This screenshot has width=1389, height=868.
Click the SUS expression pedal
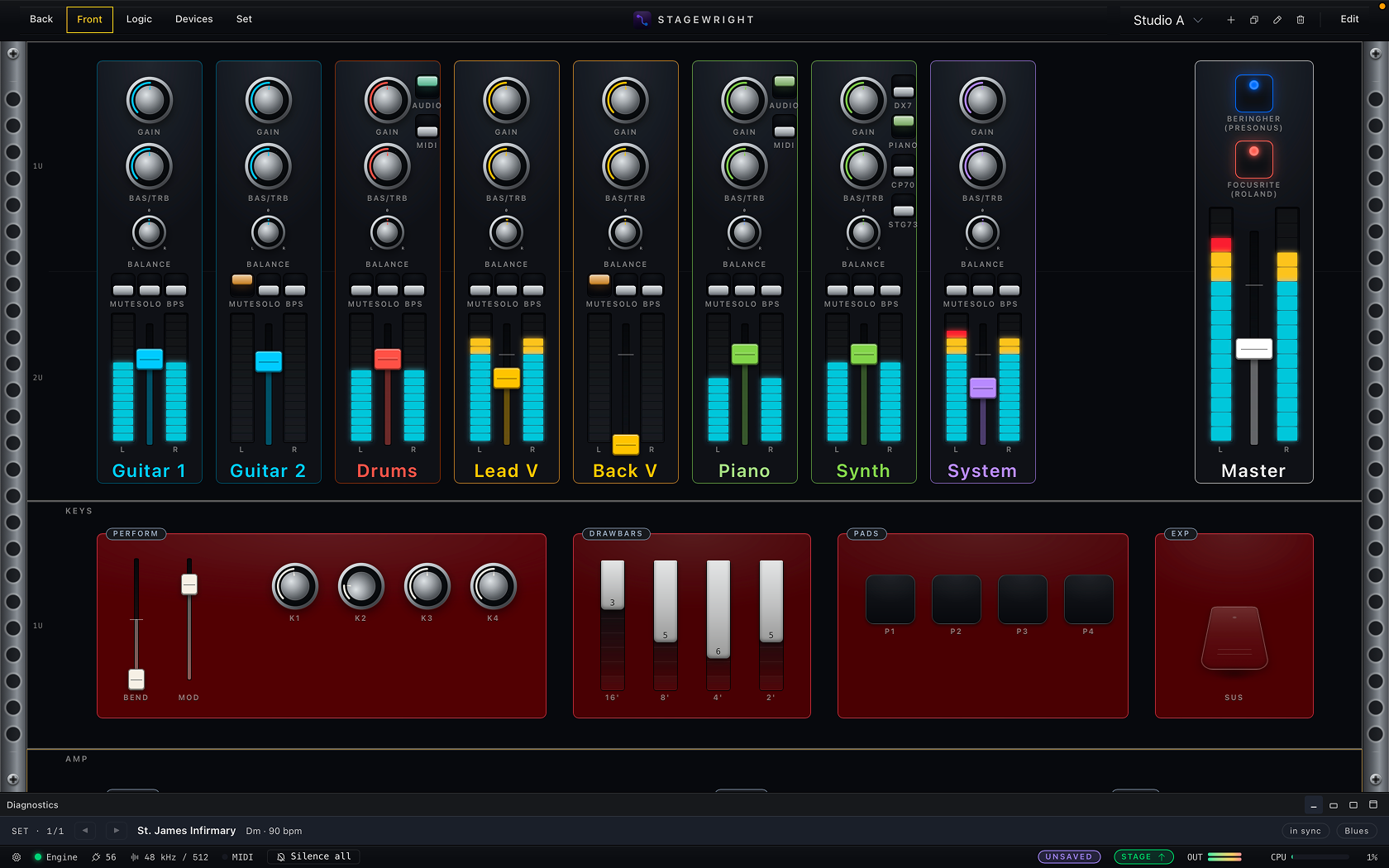[x=1234, y=638]
